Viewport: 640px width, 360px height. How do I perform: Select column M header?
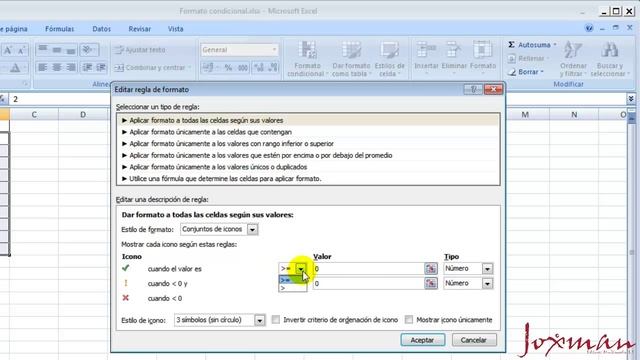525,115
